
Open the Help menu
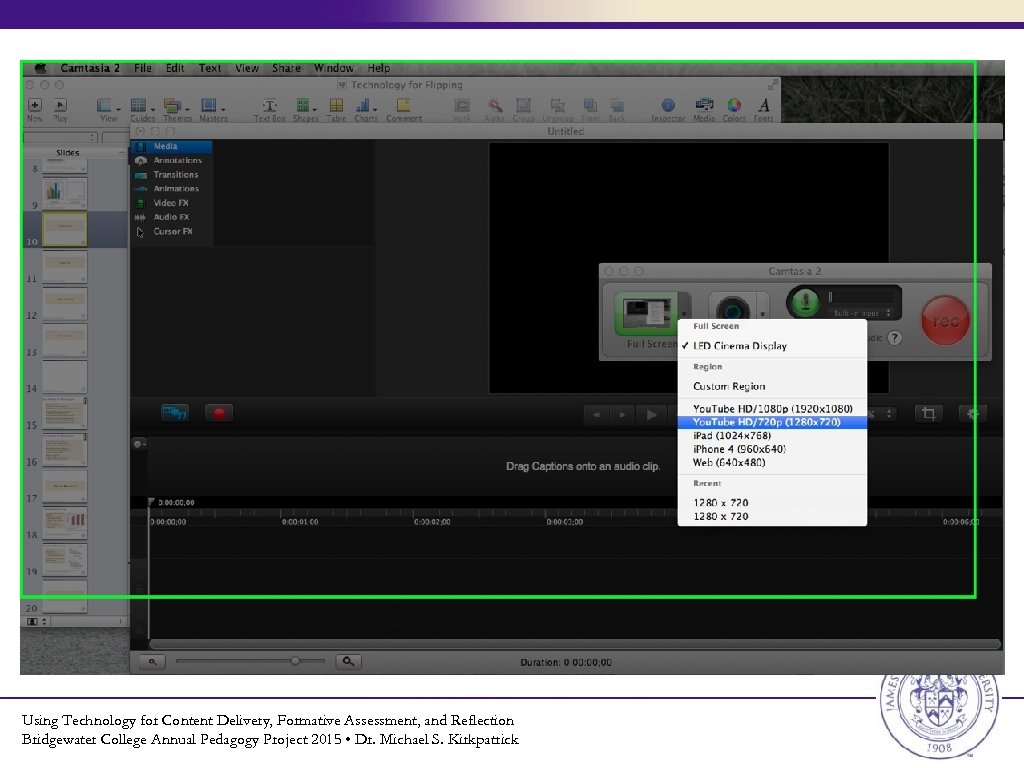(x=378, y=68)
